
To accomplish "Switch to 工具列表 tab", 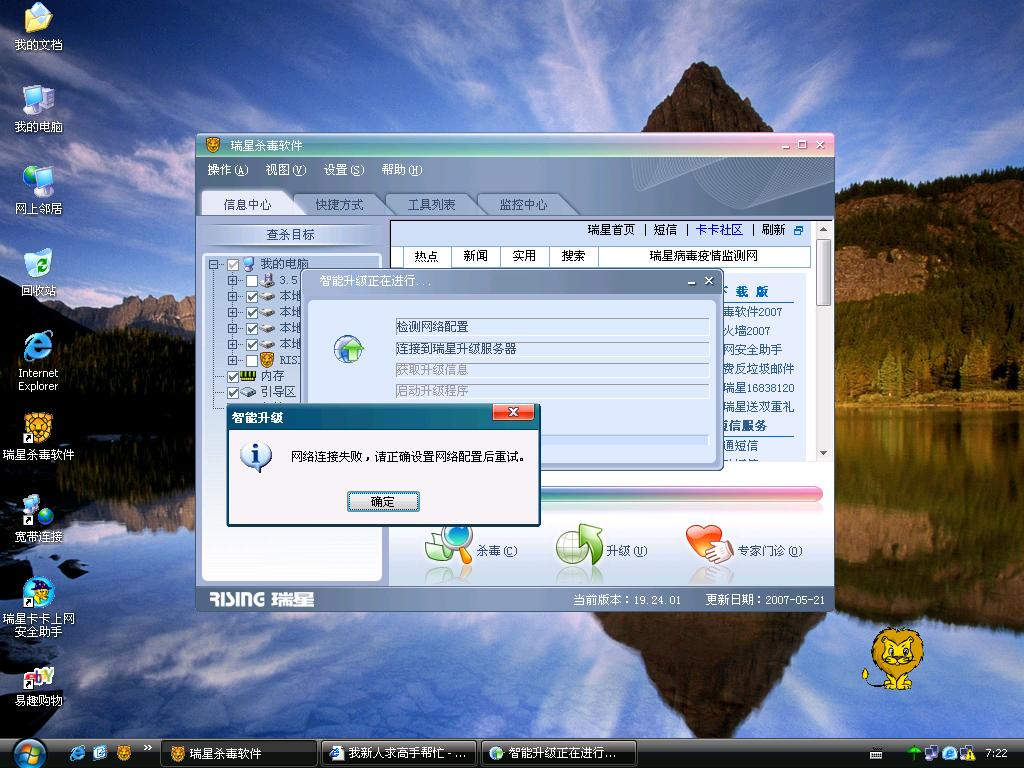I will pos(431,204).
